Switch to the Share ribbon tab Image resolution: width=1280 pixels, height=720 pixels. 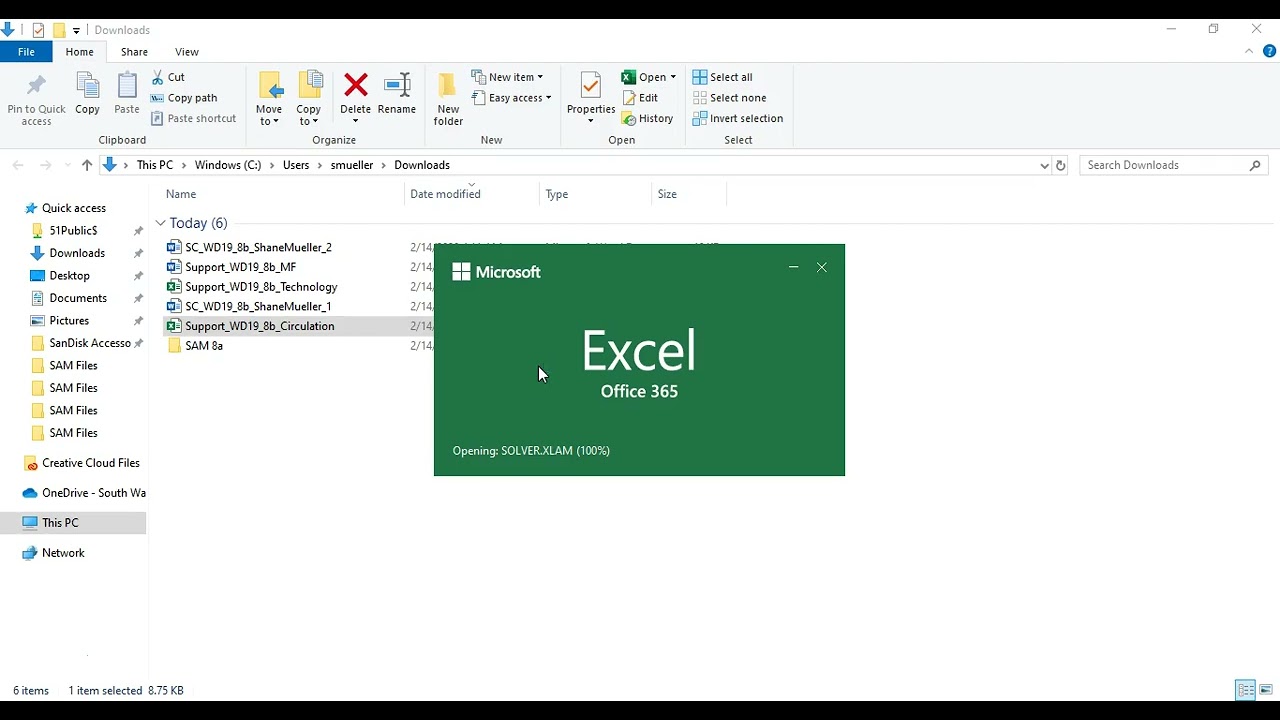coord(134,52)
